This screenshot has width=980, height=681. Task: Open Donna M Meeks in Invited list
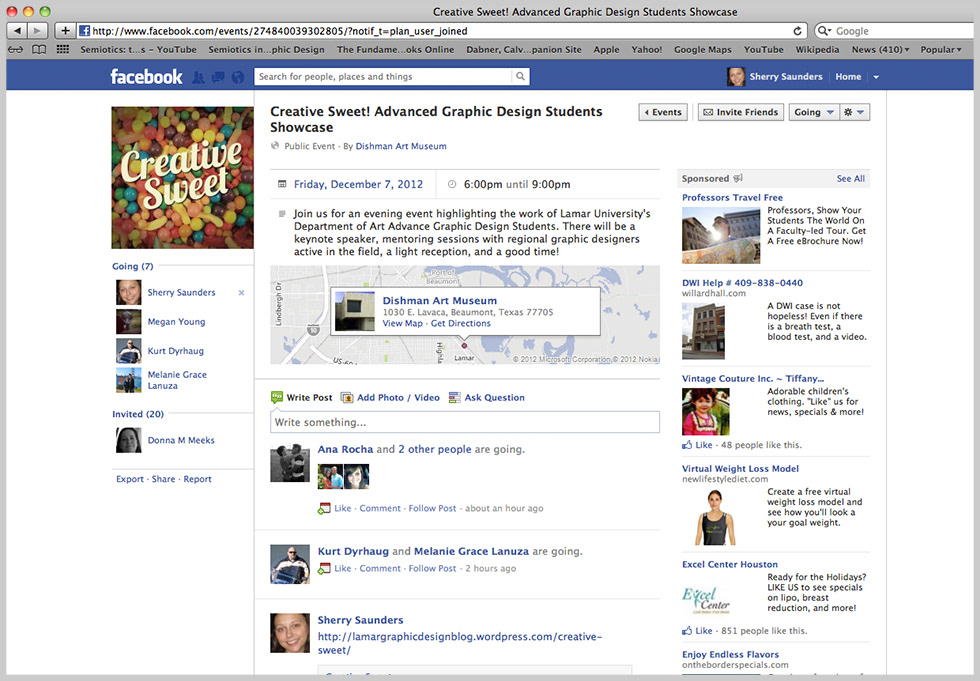181,440
